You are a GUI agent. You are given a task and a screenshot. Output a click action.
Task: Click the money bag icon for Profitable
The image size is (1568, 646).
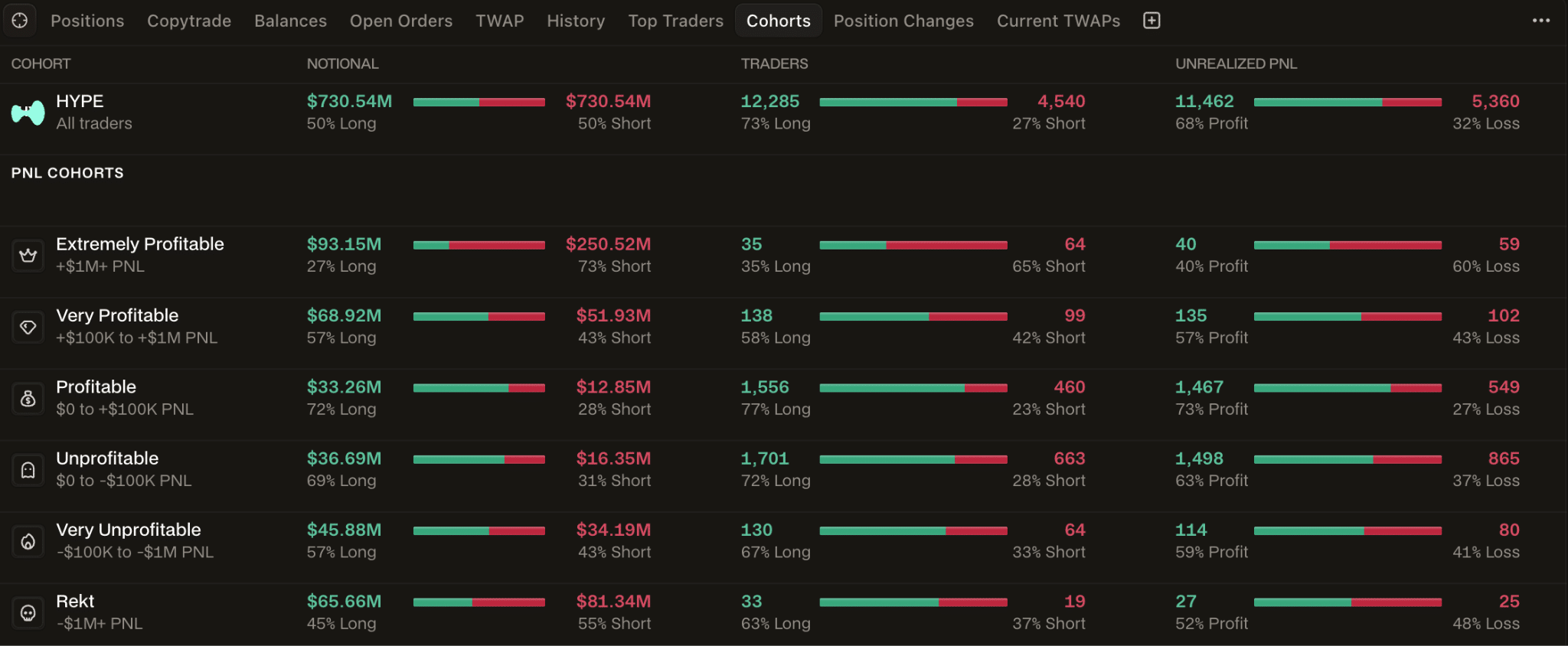click(28, 398)
